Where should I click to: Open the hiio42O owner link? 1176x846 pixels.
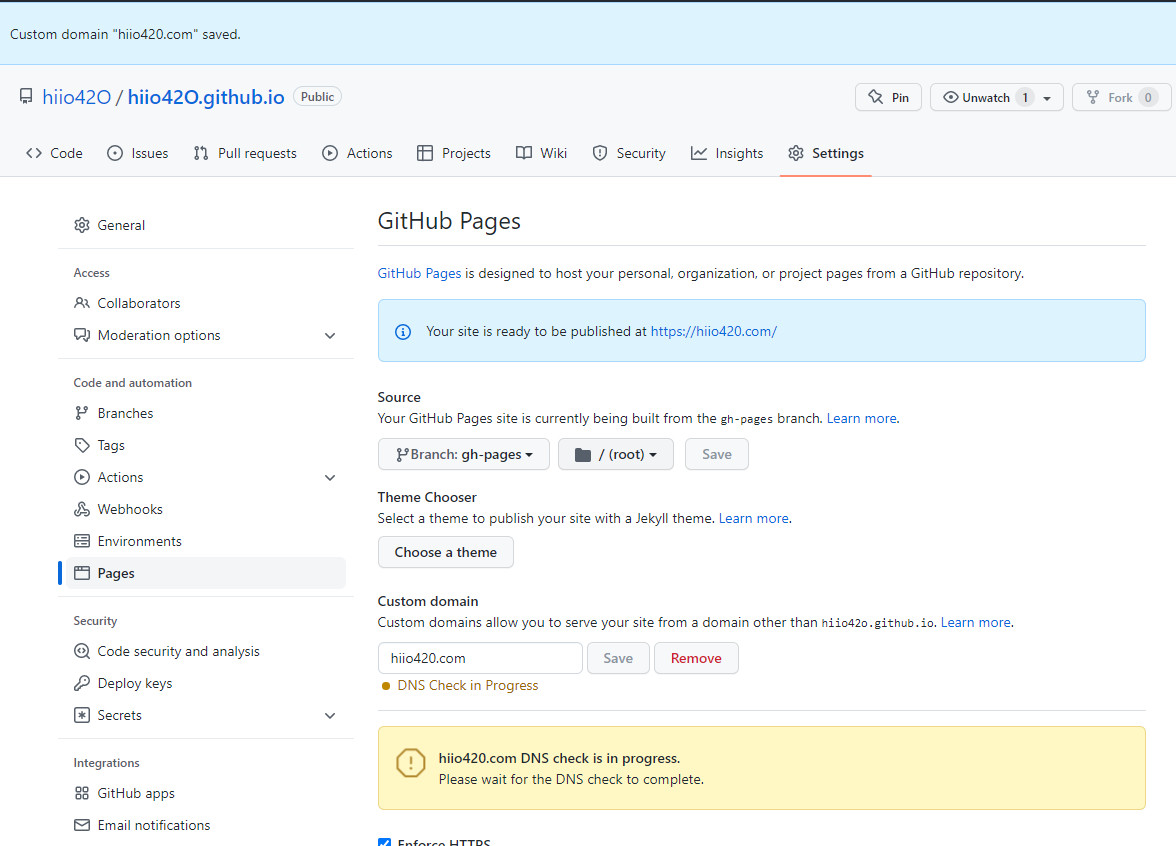click(x=76, y=97)
